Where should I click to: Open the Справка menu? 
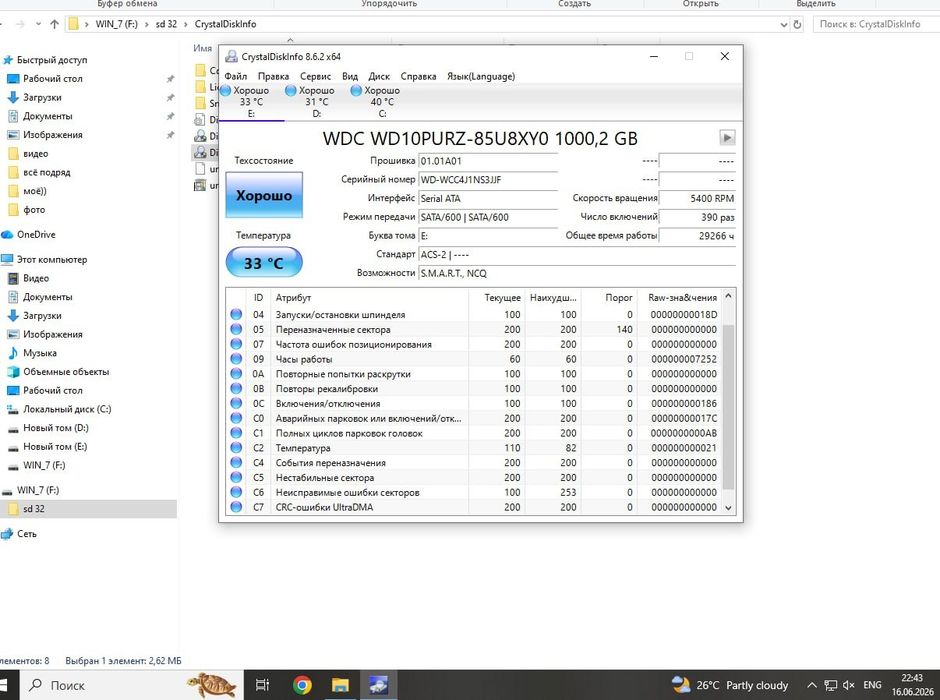pyautogui.click(x=418, y=76)
